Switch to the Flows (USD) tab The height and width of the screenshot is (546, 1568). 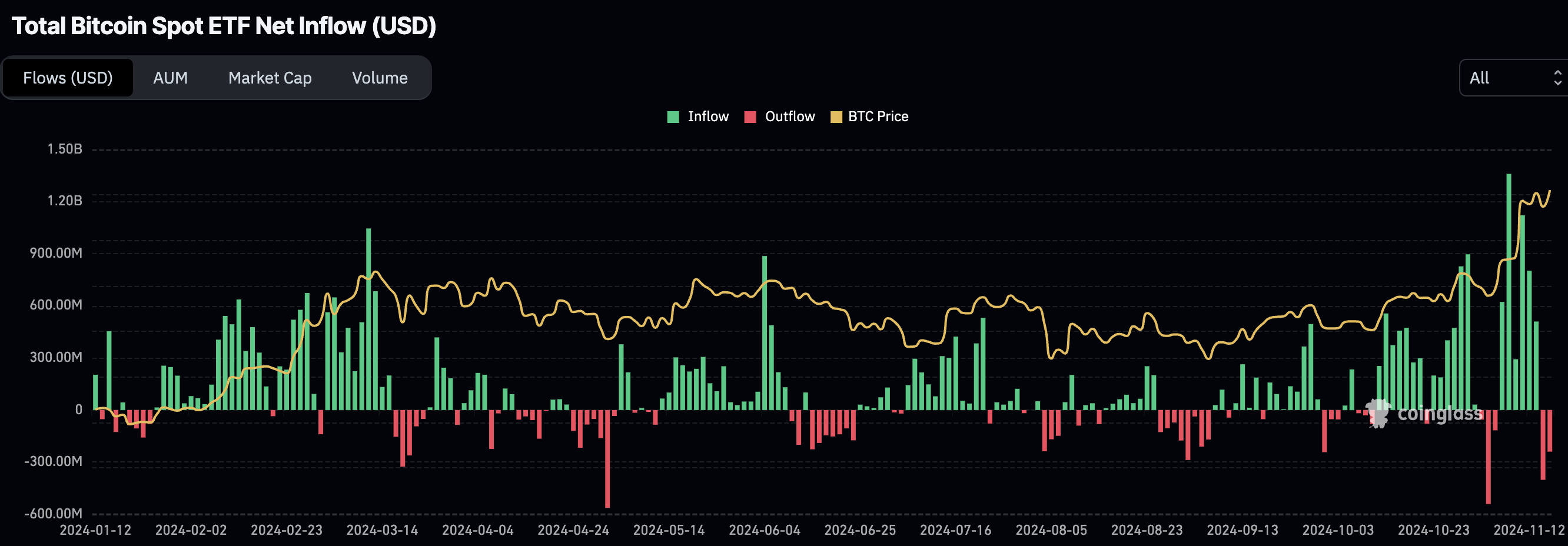[68, 78]
